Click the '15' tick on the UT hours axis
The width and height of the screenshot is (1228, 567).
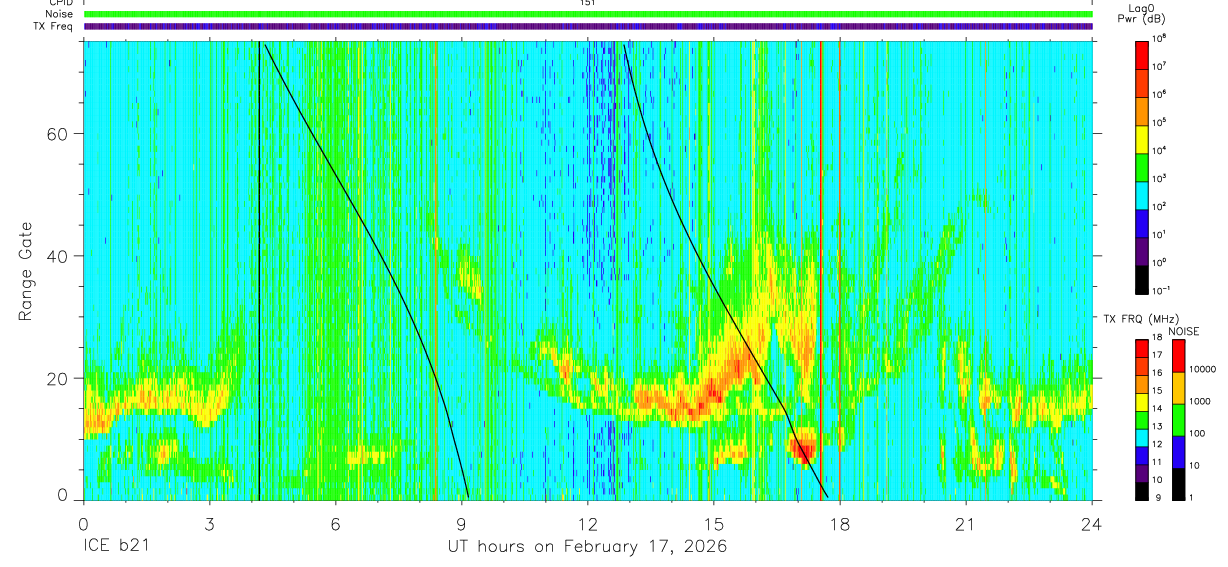tap(714, 524)
